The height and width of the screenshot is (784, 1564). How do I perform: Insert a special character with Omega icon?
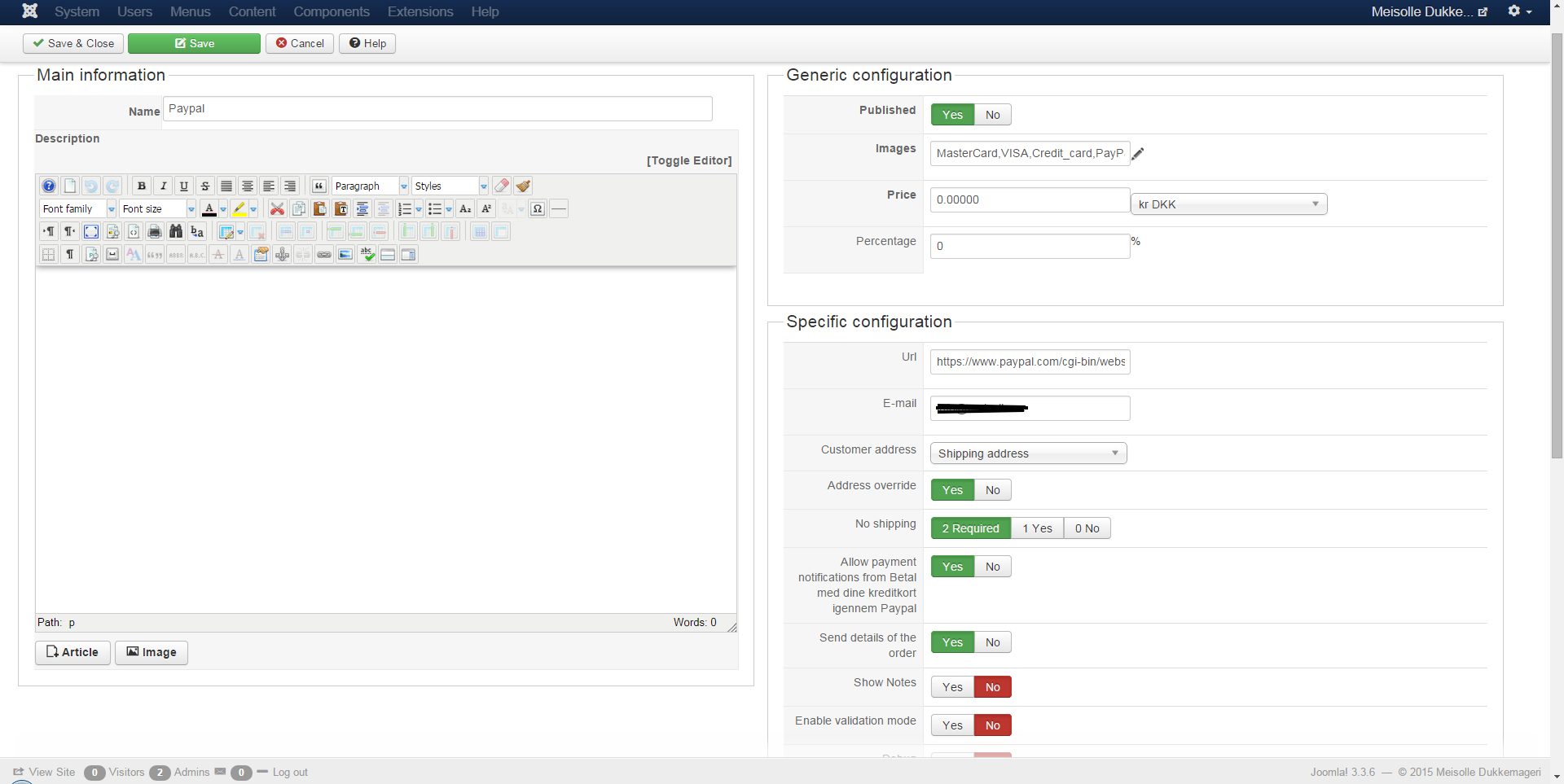(538, 208)
